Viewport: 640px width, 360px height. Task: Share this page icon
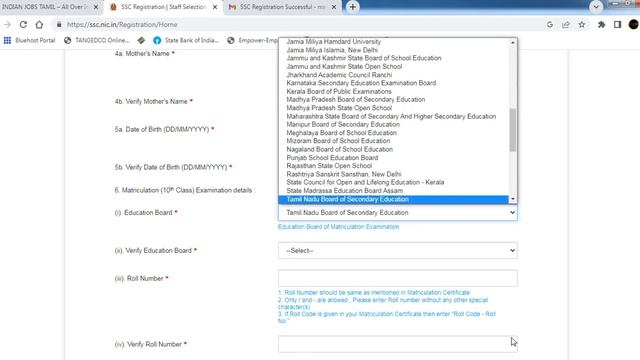(566, 24)
